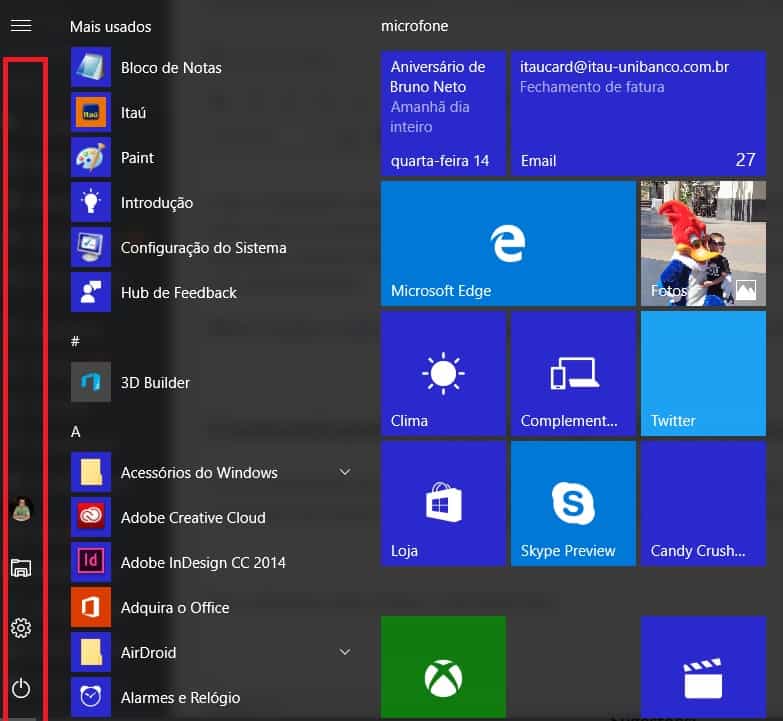783x721 pixels.
Task: Launch Hub de Feedback icon
Action: 91,292
